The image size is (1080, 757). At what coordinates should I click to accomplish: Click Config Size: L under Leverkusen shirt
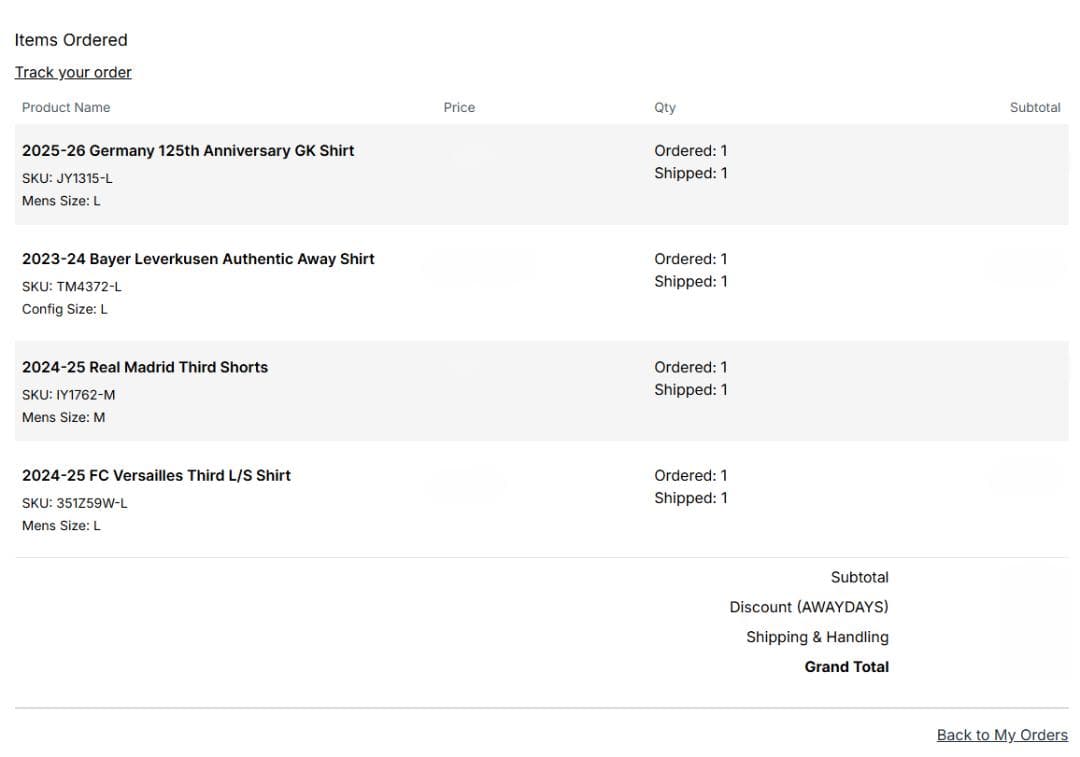point(65,309)
